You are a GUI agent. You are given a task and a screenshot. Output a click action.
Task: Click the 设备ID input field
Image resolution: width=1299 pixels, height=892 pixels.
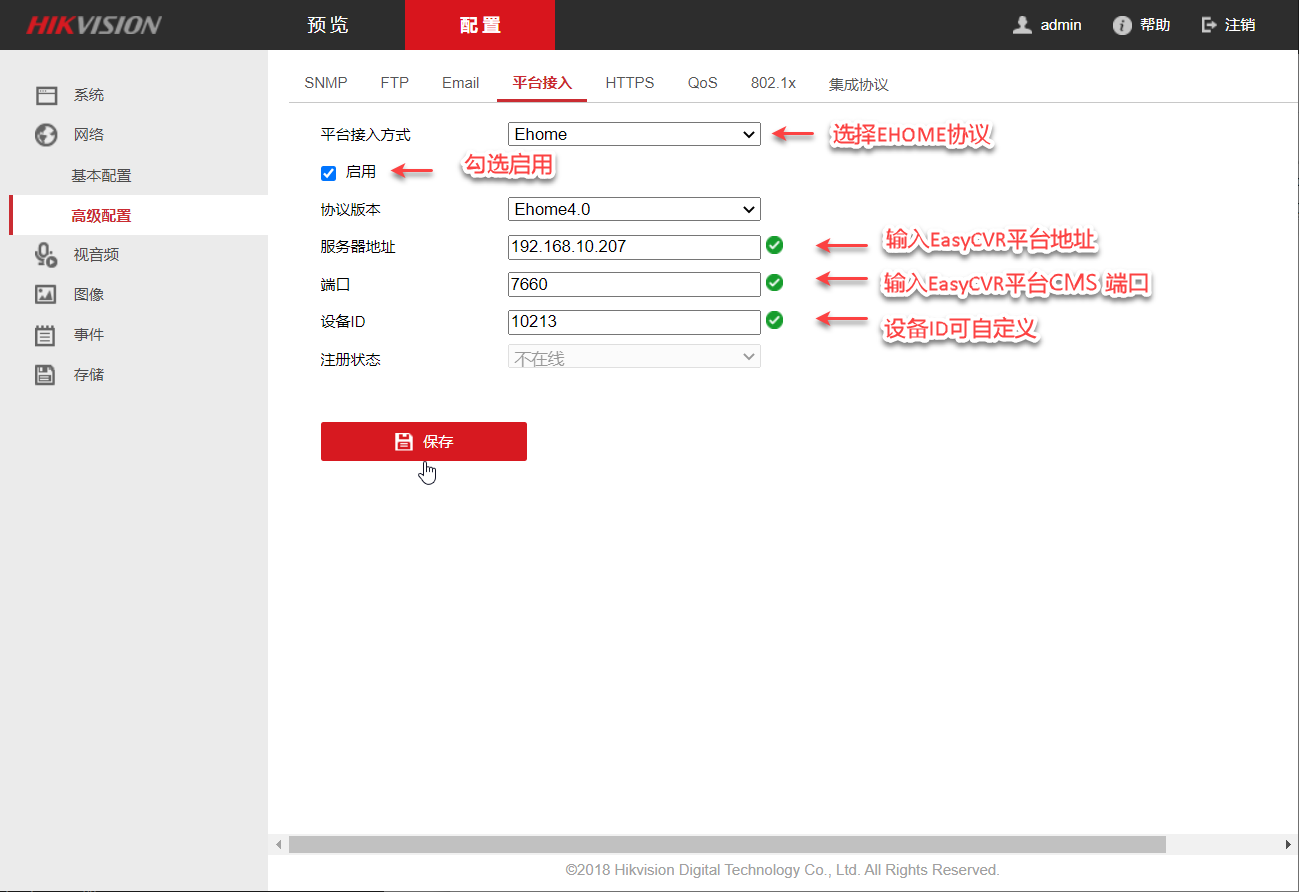[x=634, y=322]
